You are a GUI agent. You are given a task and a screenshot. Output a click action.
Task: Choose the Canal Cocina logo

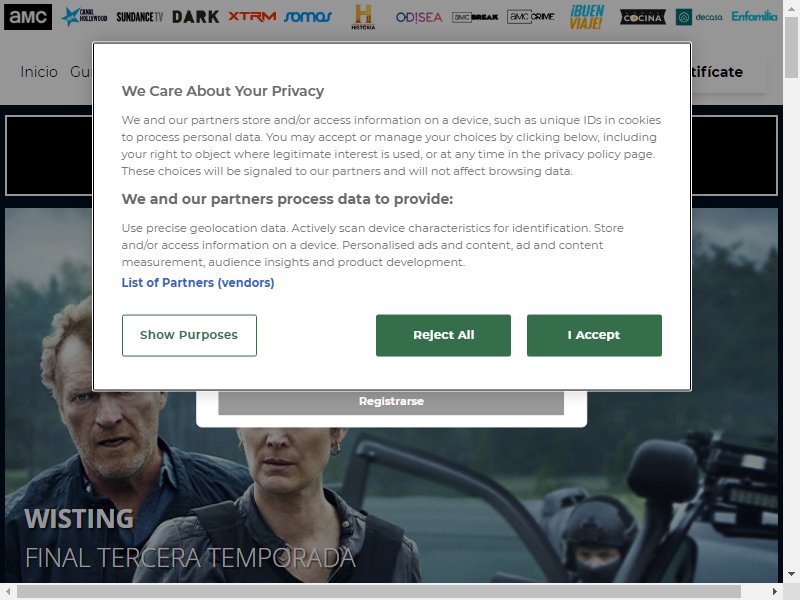coord(643,17)
